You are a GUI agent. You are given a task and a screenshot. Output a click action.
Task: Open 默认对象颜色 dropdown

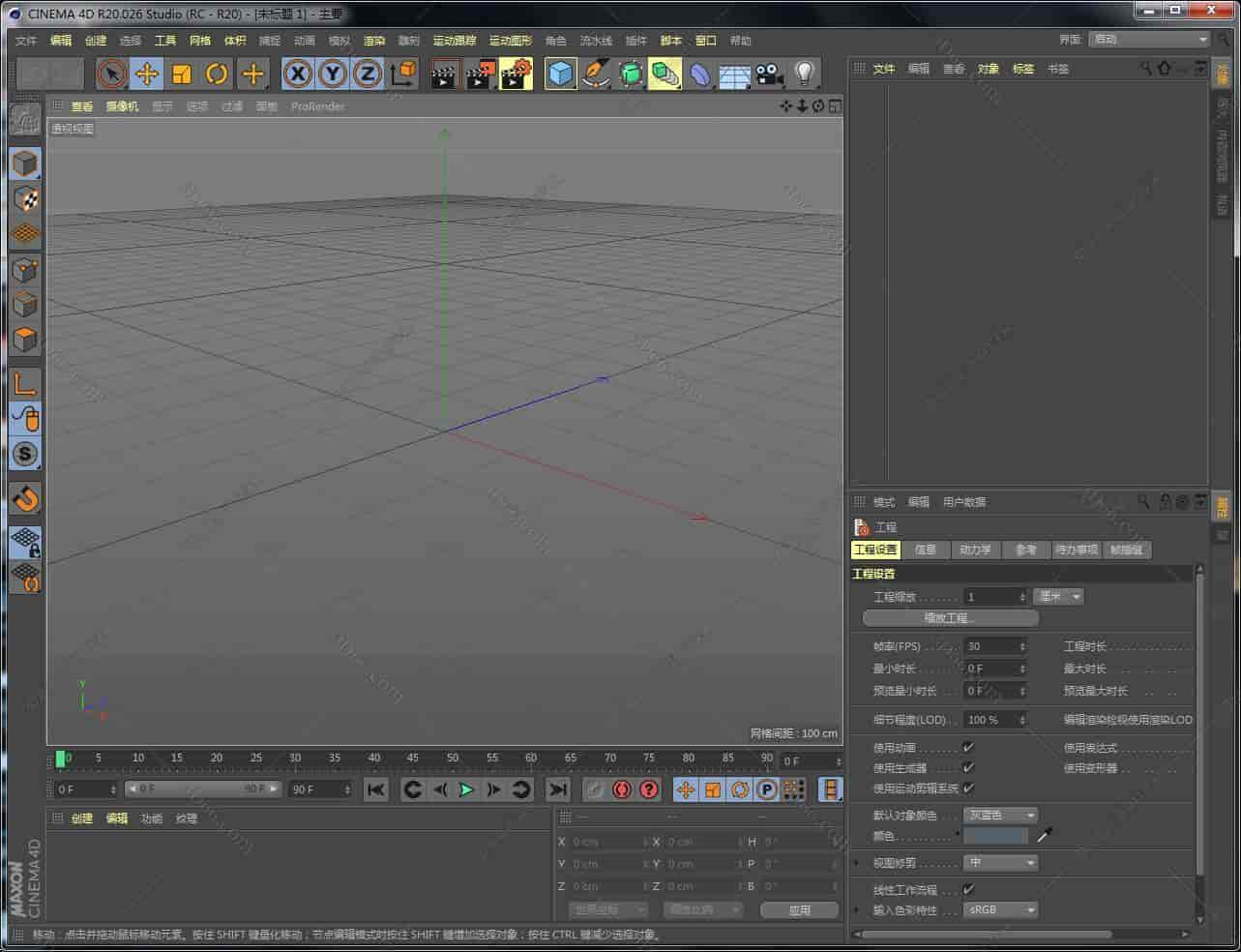(1000, 816)
